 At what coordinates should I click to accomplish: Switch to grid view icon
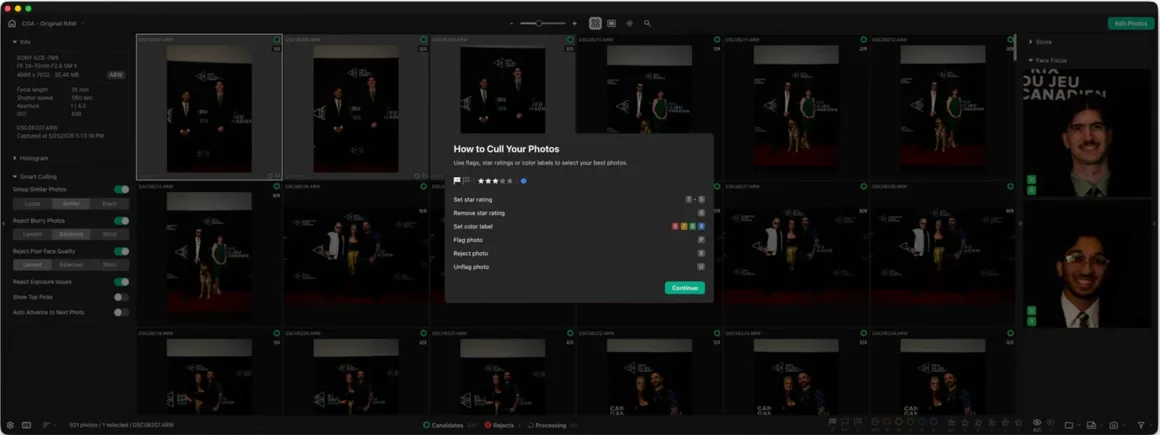click(595, 24)
